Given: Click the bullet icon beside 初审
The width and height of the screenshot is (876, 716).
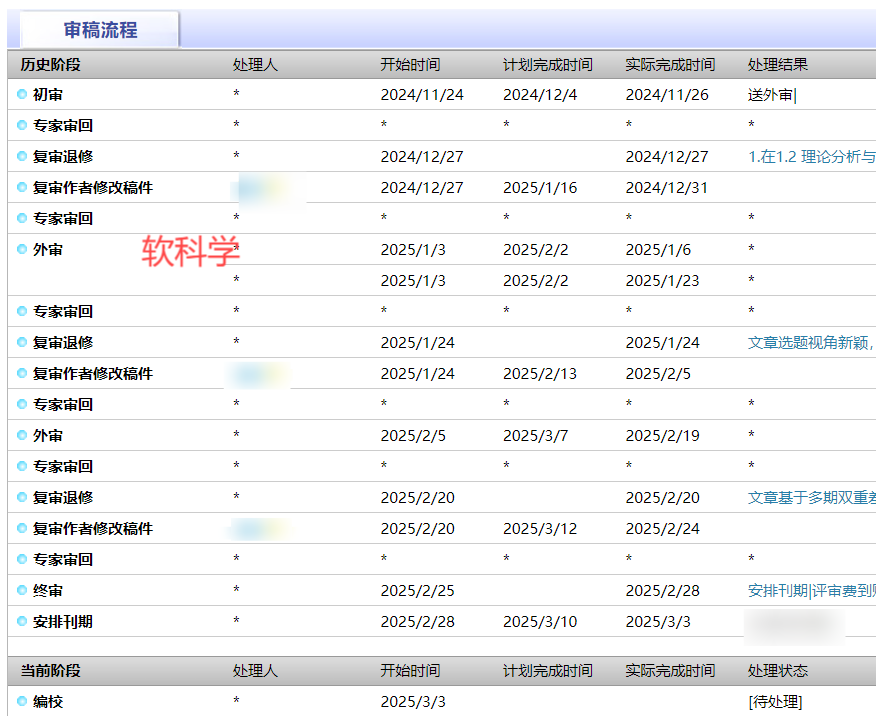Looking at the screenshot, I should (22, 94).
